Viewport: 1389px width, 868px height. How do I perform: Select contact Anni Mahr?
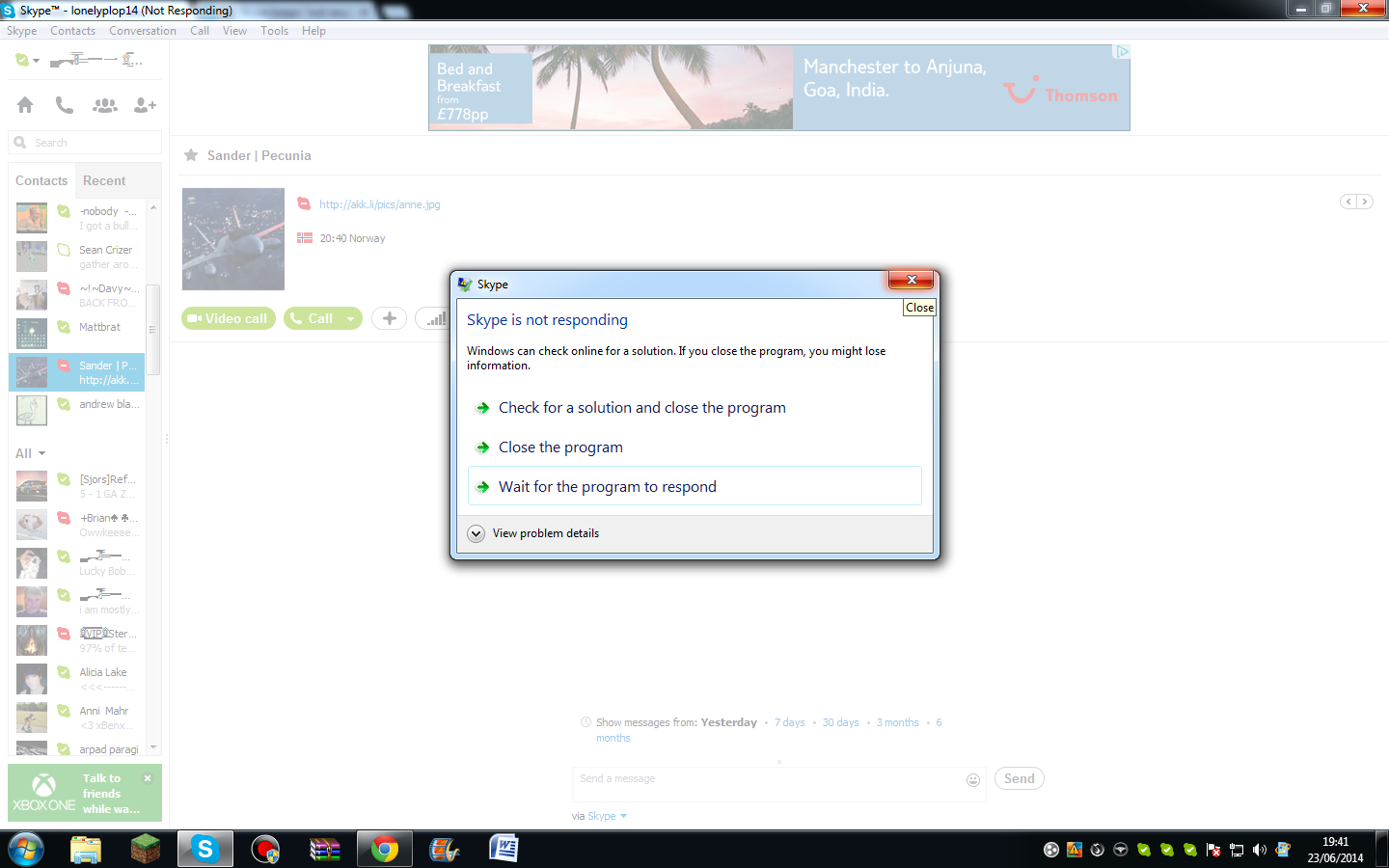(x=77, y=718)
